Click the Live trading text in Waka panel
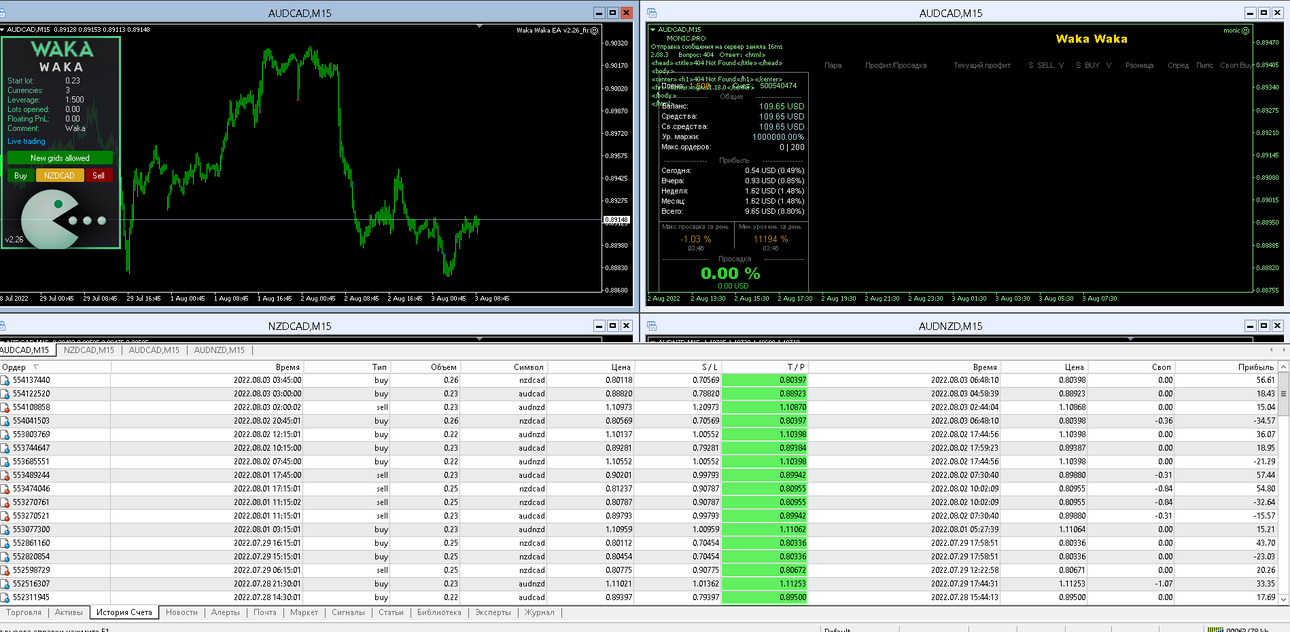The width and height of the screenshot is (1290, 632). pyautogui.click(x=26, y=142)
